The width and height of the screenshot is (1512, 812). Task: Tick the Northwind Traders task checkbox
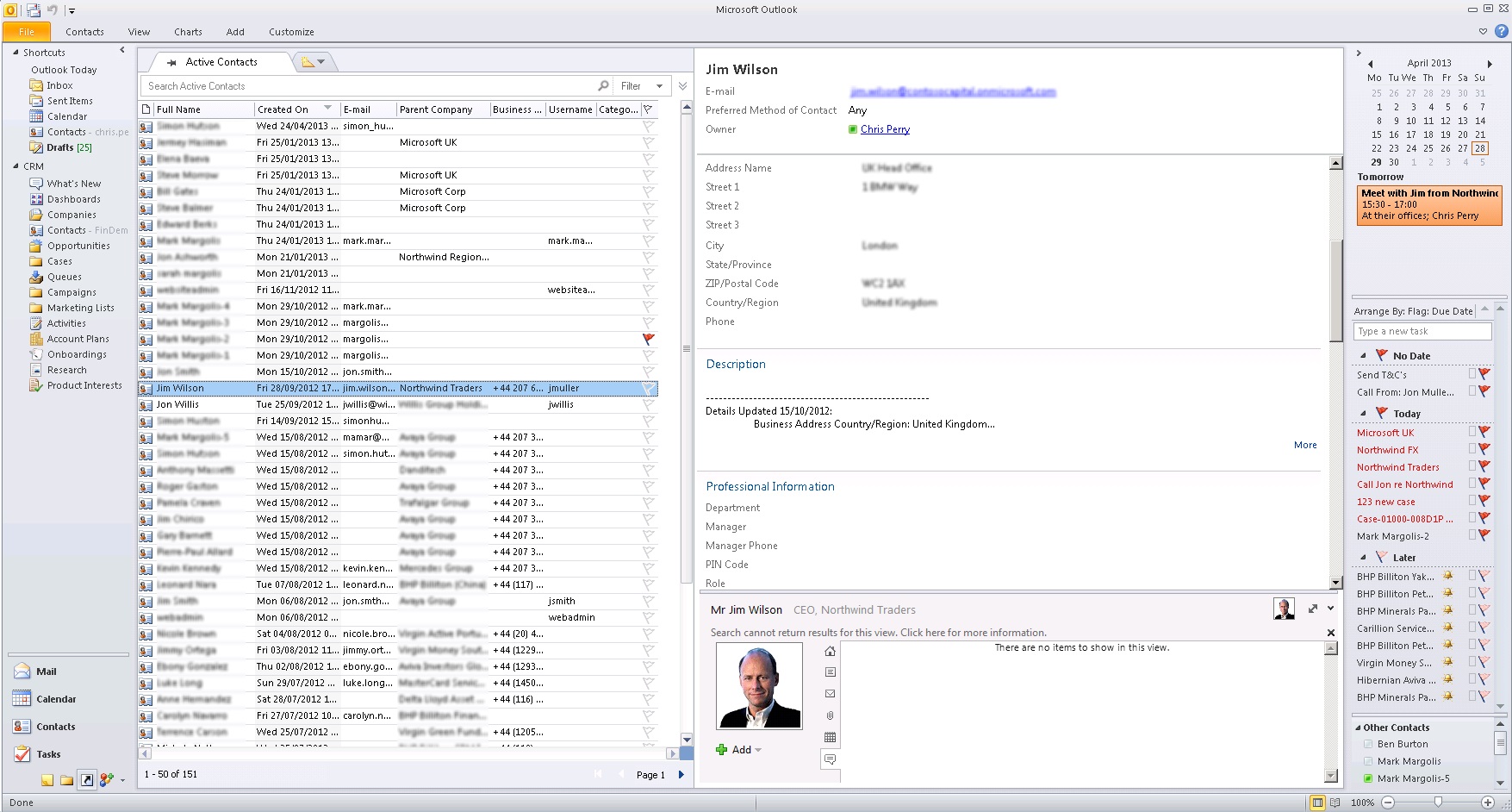coord(1472,466)
